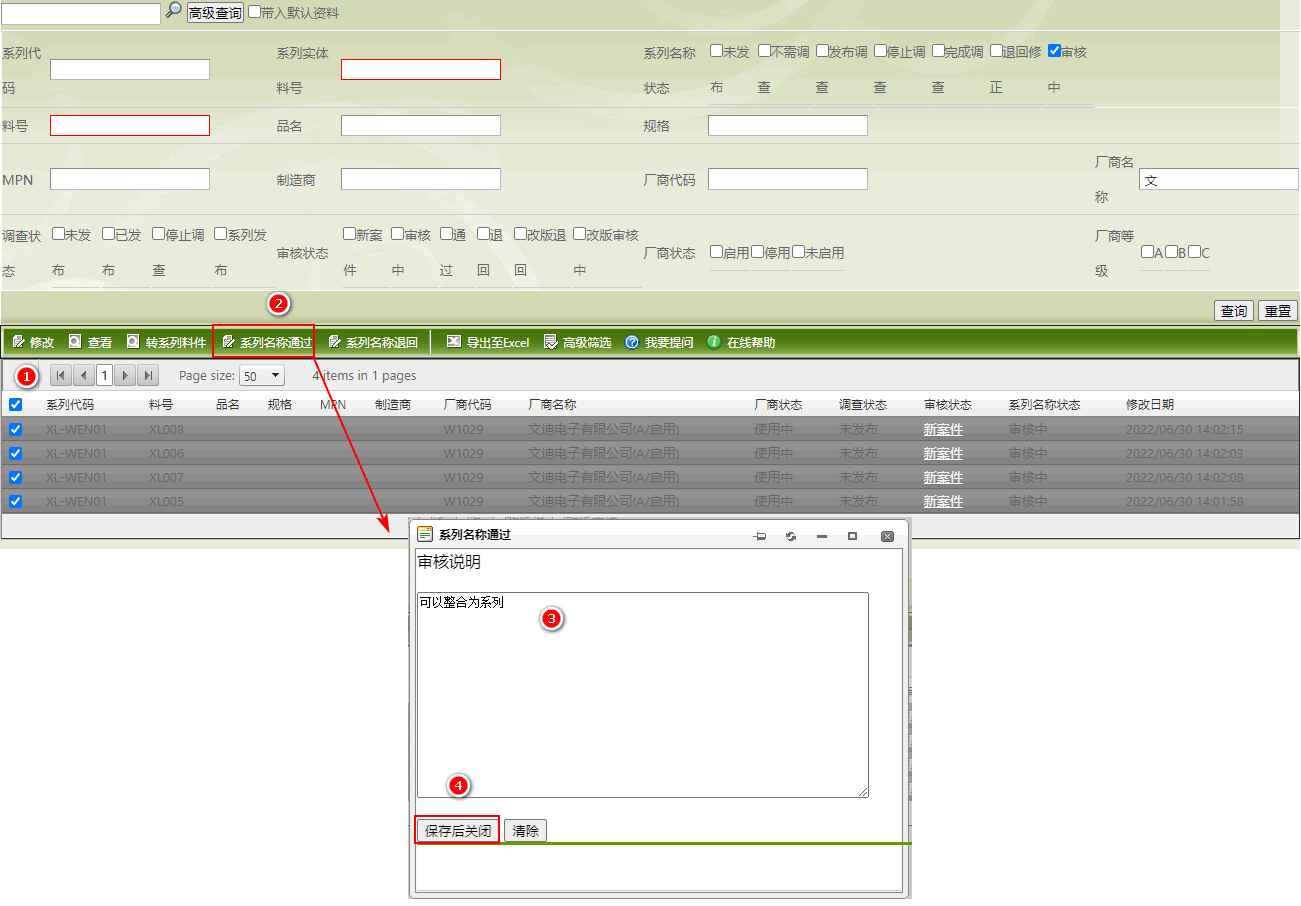
Task: Click 审核说明 text area in dialog
Action: (643, 694)
